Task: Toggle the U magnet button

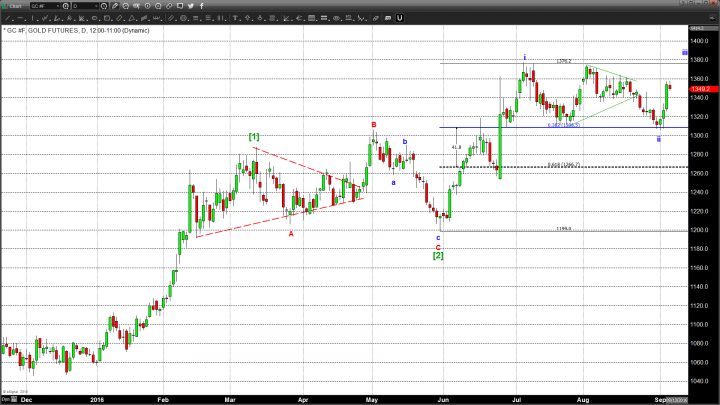Action: click(400, 18)
